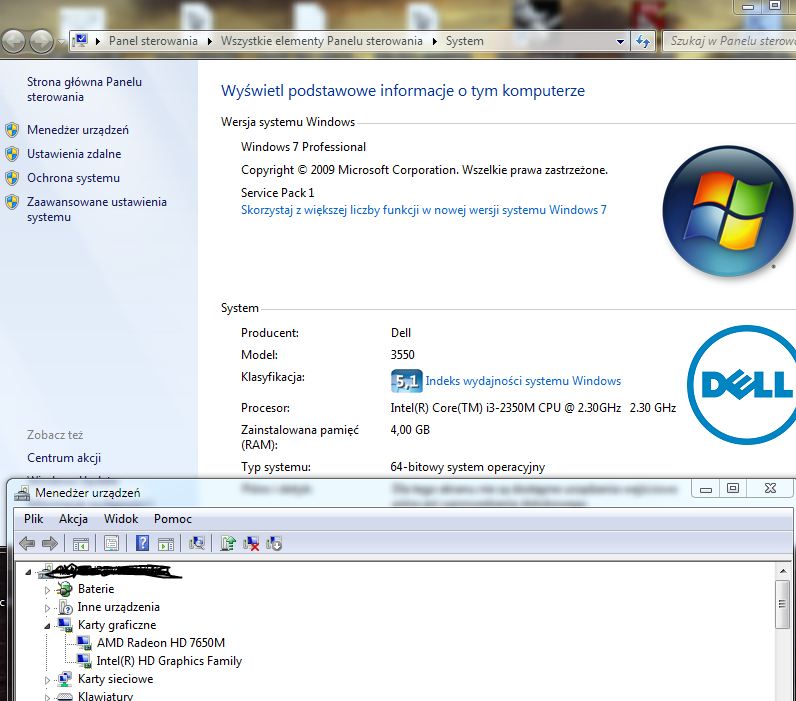Open breadcrumb arrow after Wszystkie elementy Panelu sterowania
The width and height of the screenshot is (796, 701).
[x=435, y=41]
